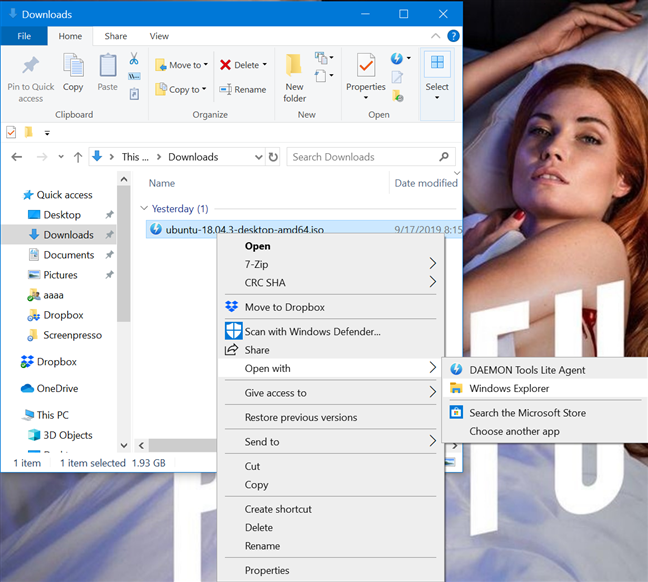This screenshot has width=648, height=582.
Task: Click Properties checkmark in quick access toolbar
Action: pos(11,132)
